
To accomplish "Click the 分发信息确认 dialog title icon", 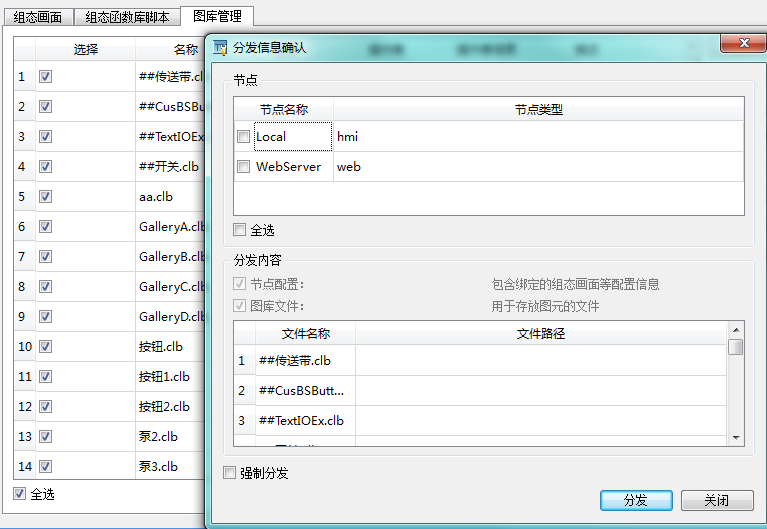I will 220,47.
